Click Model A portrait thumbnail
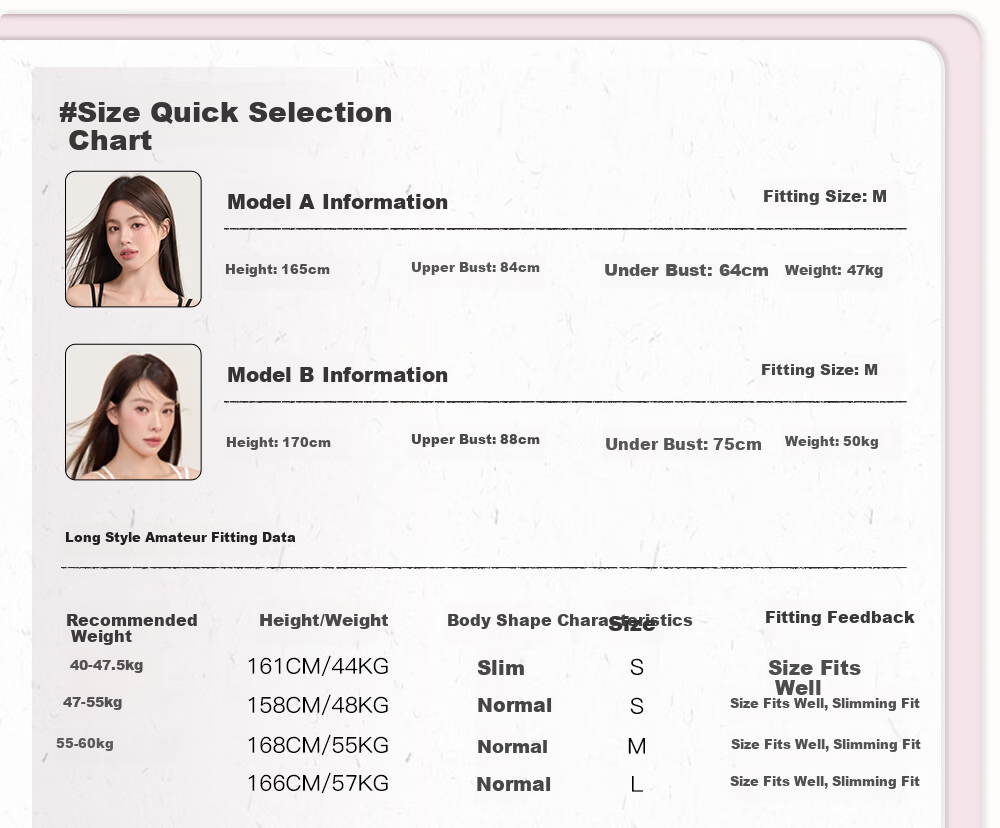 pos(133,239)
